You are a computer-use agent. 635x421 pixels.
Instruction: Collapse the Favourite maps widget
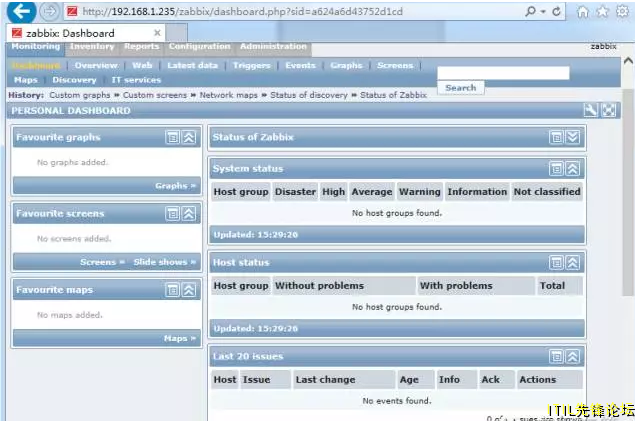click(x=189, y=290)
